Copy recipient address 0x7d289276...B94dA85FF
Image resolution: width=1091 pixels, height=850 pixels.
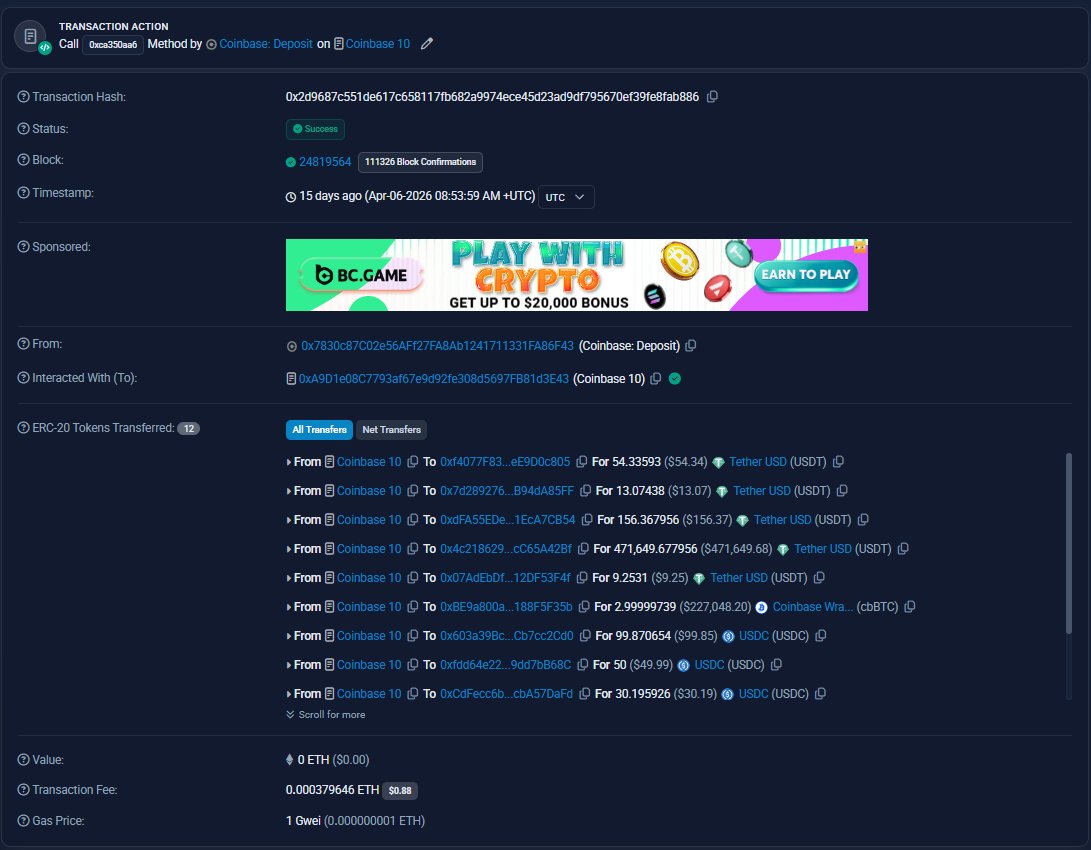(585, 491)
